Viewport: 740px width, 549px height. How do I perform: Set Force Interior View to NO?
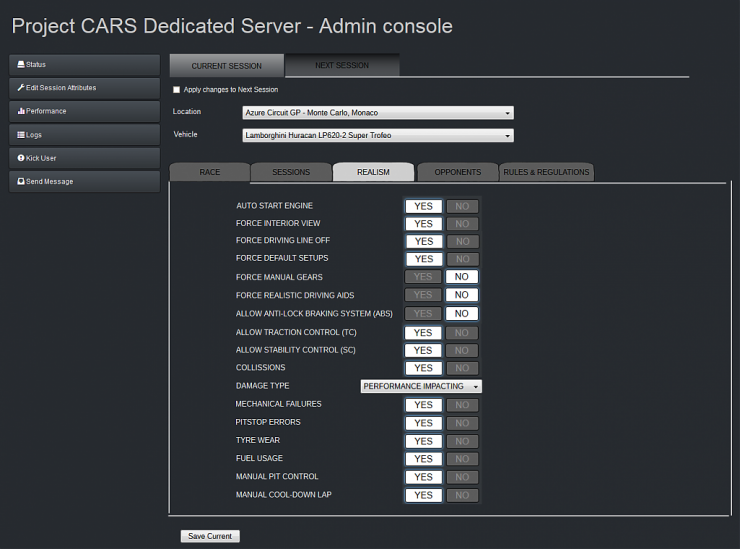click(462, 224)
